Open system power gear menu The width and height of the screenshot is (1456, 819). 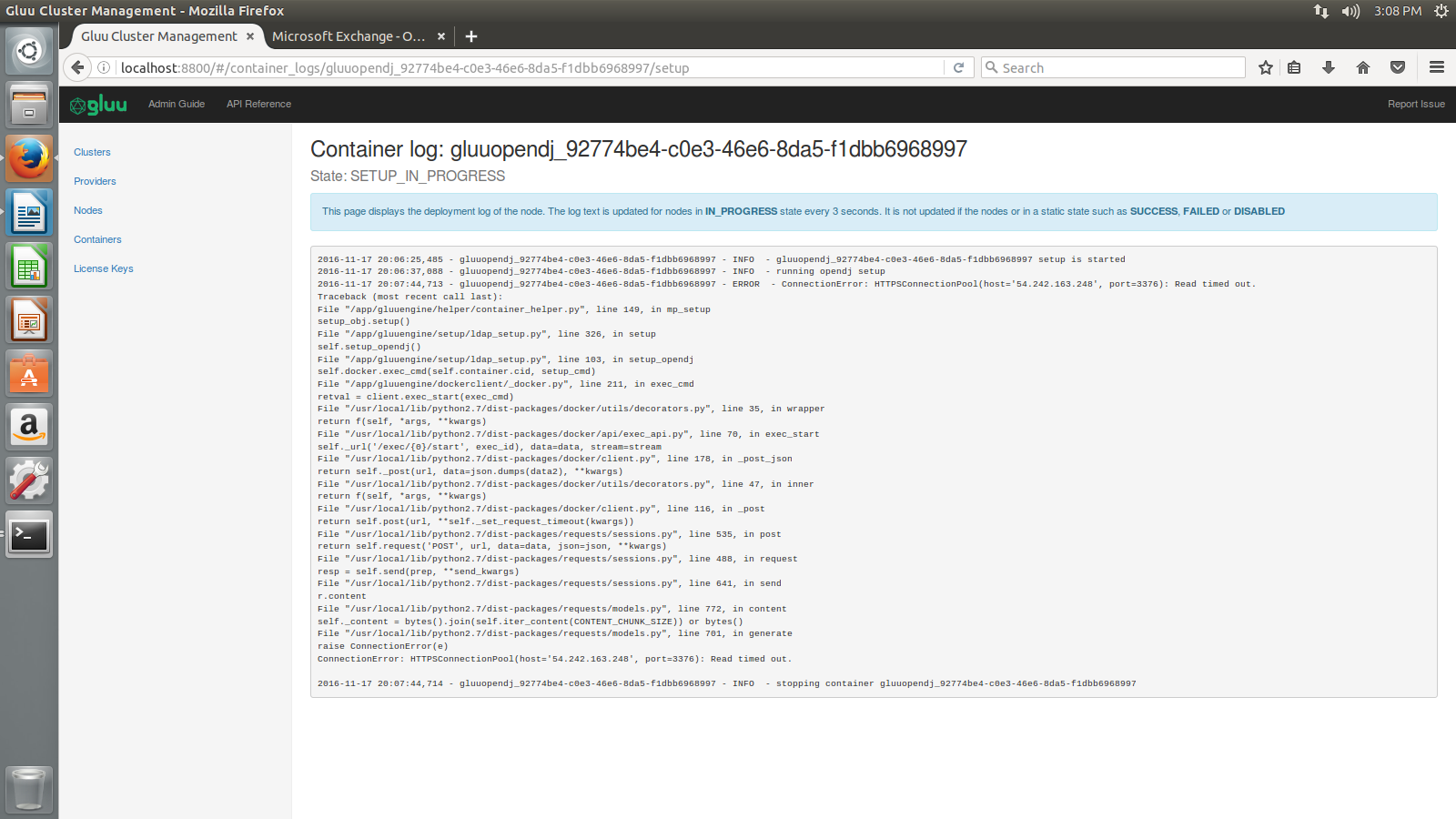[1441, 11]
